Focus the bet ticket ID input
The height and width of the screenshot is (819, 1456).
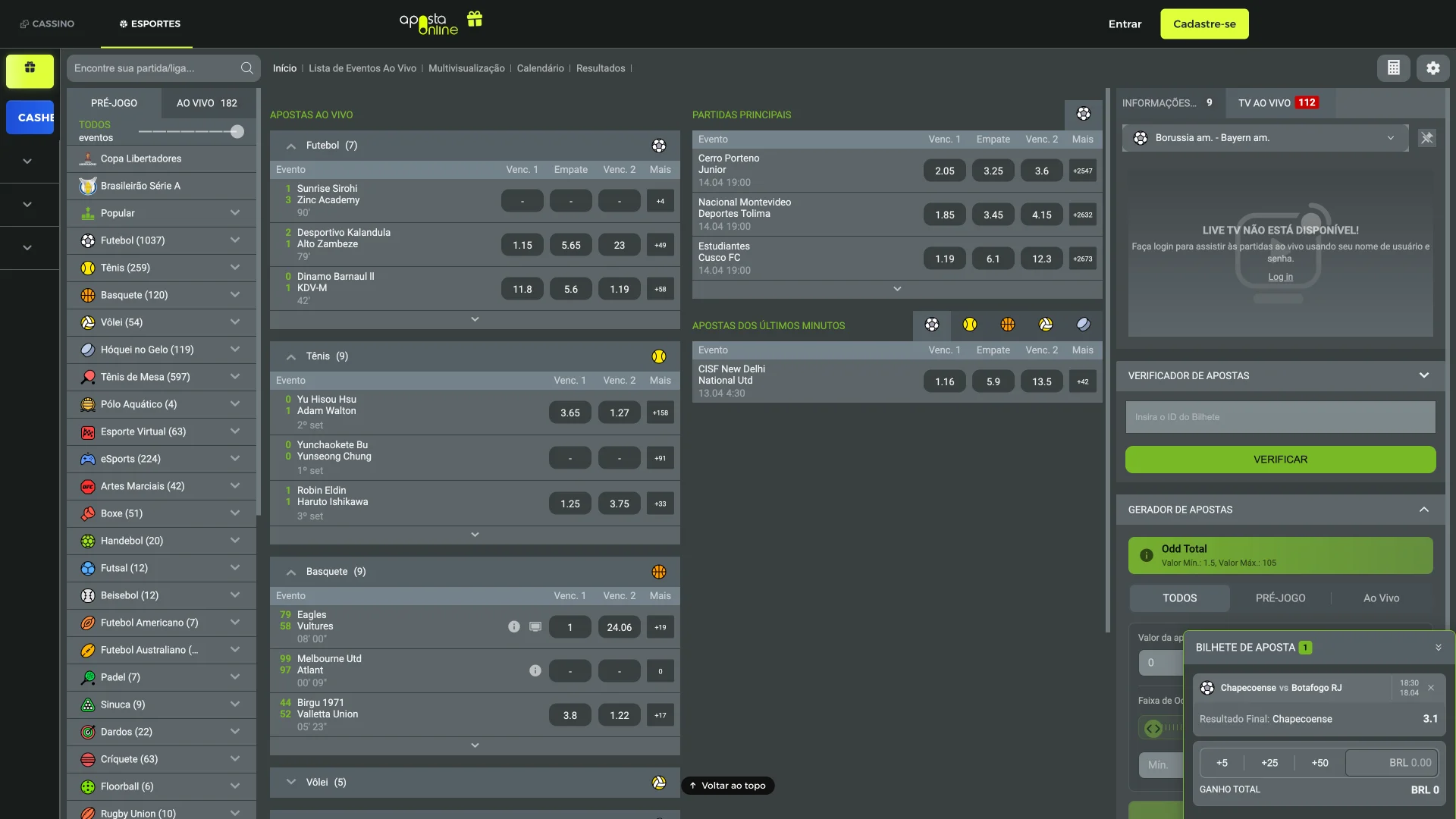pyautogui.click(x=1280, y=417)
